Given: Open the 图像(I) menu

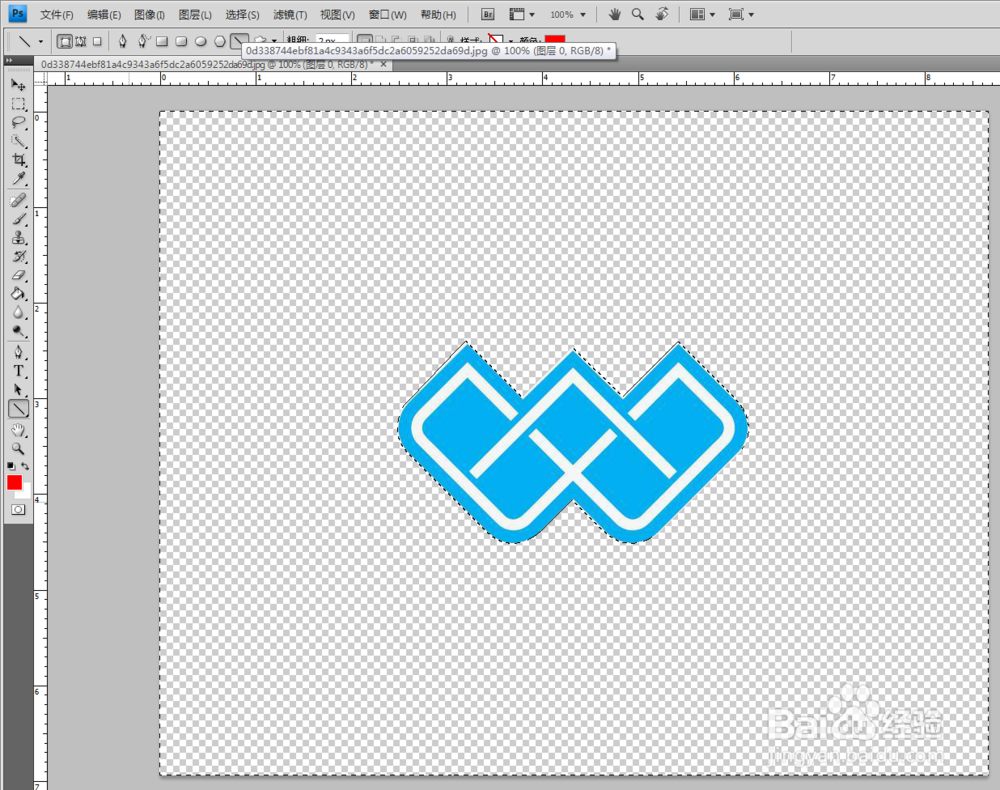Looking at the screenshot, I should tap(149, 15).
